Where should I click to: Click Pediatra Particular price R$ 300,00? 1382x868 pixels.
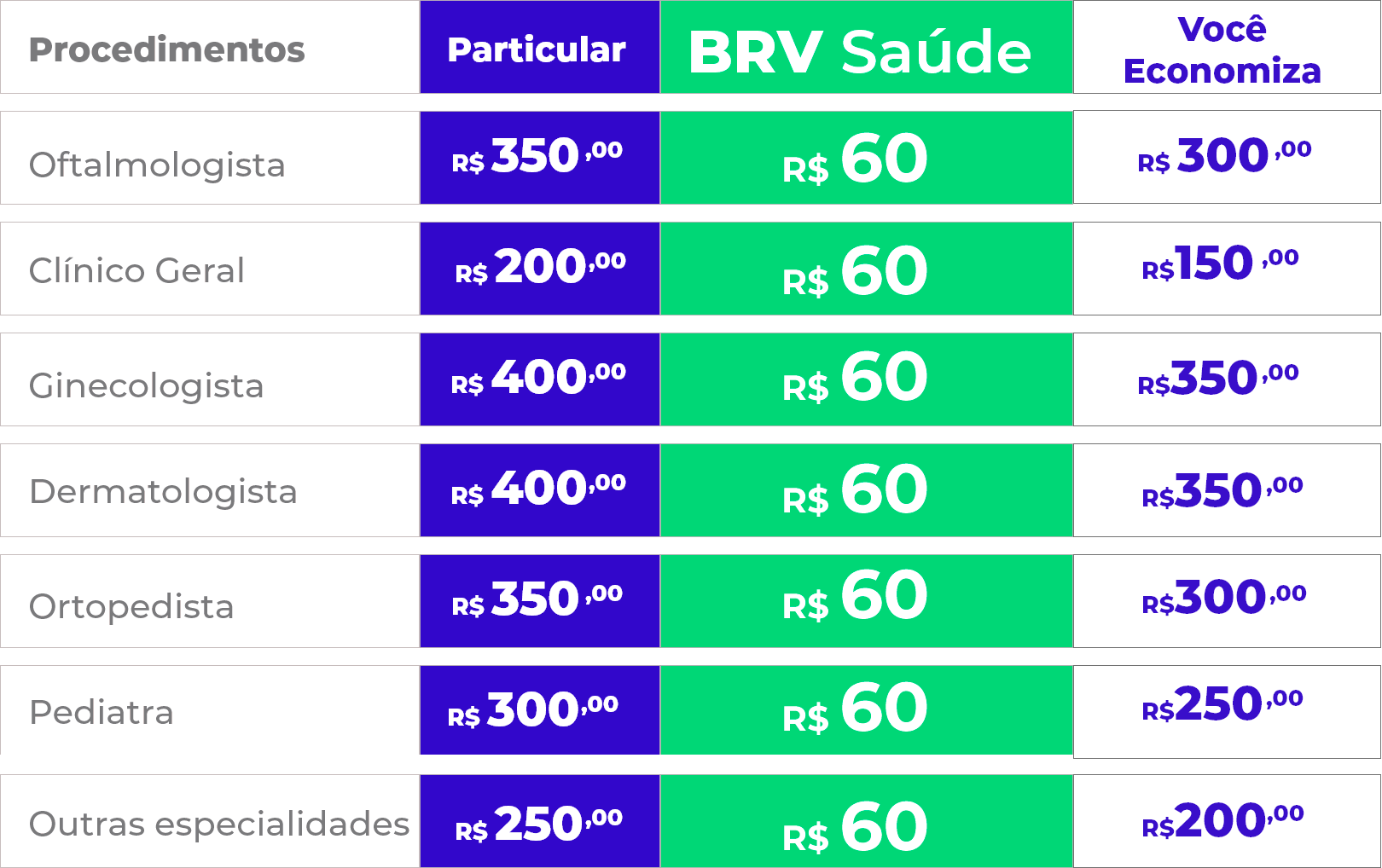pyautogui.click(x=532, y=710)
